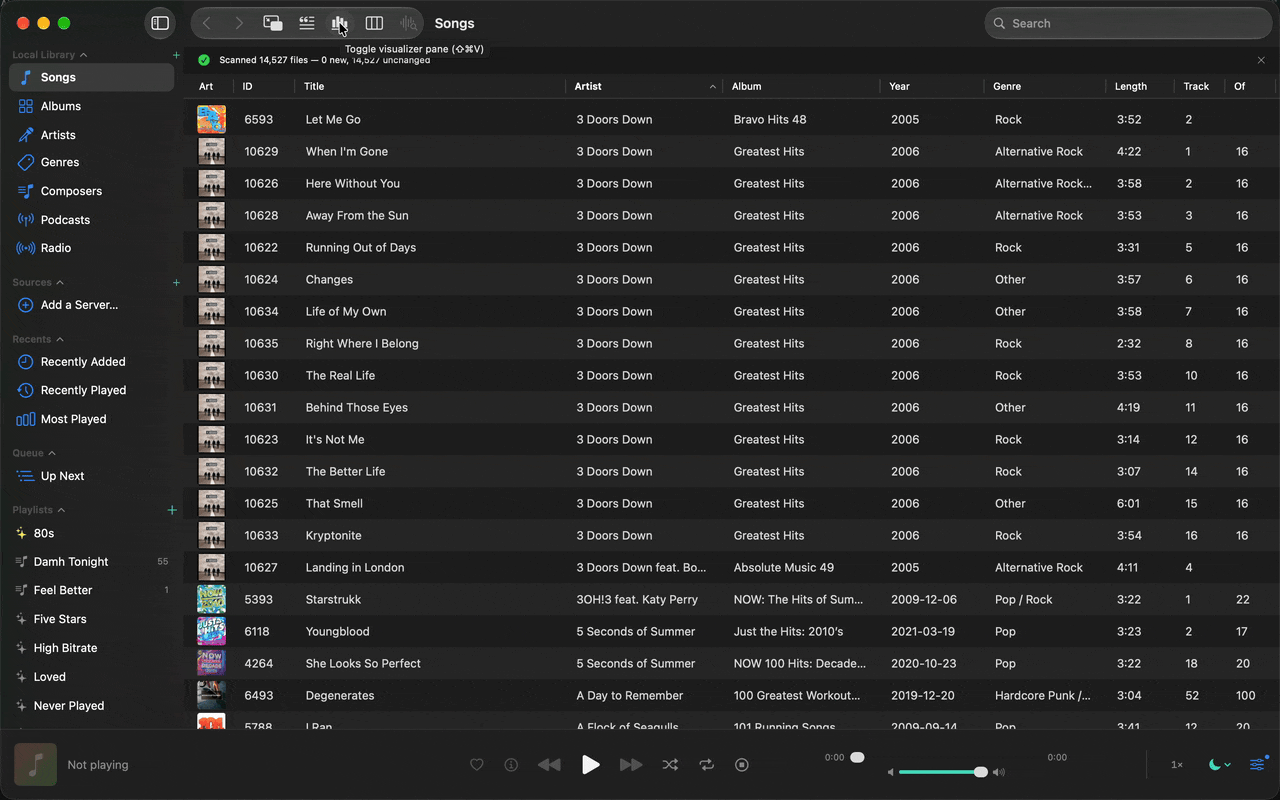Show the lyrics pane using the quote icon
Screen dimensions: 1280x800
307,23
